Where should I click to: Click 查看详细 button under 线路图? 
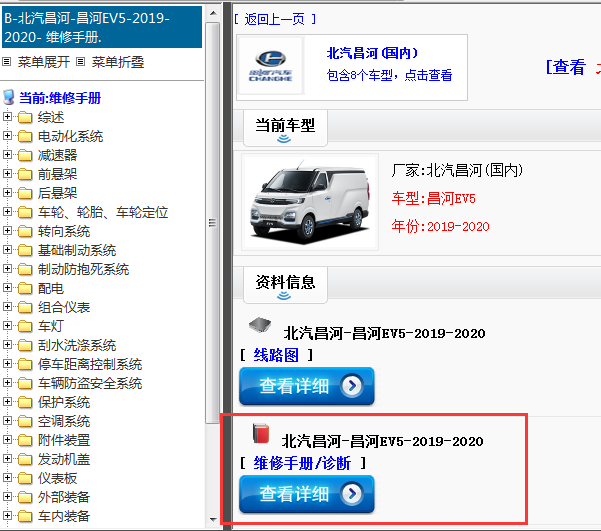(307, 386)
